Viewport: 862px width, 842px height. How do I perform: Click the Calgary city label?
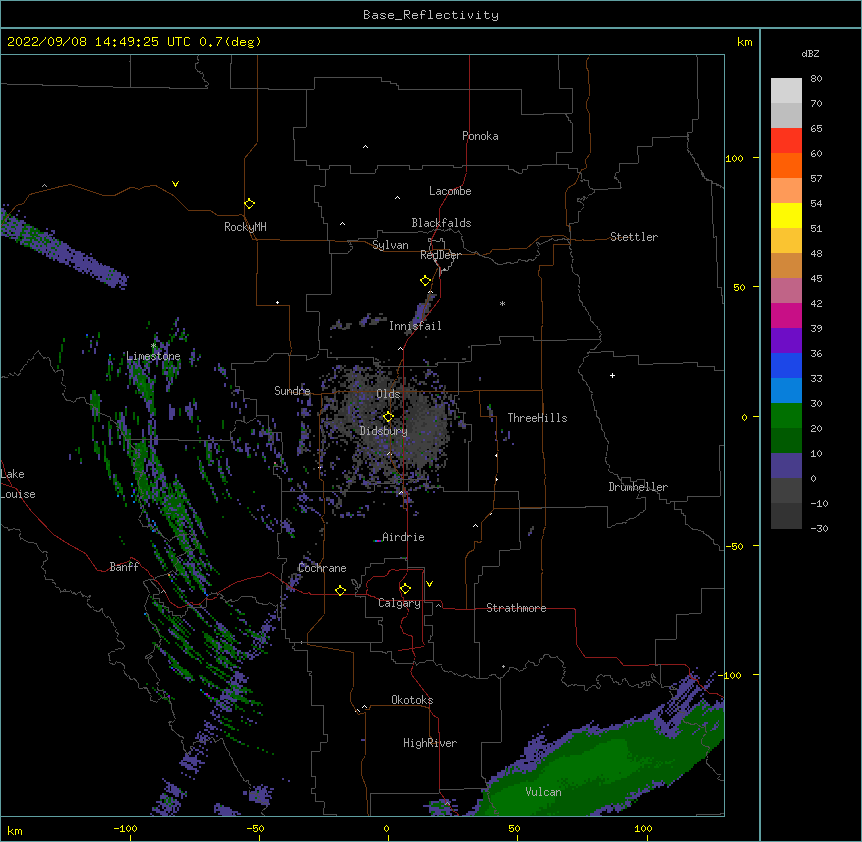pos(399,603)
